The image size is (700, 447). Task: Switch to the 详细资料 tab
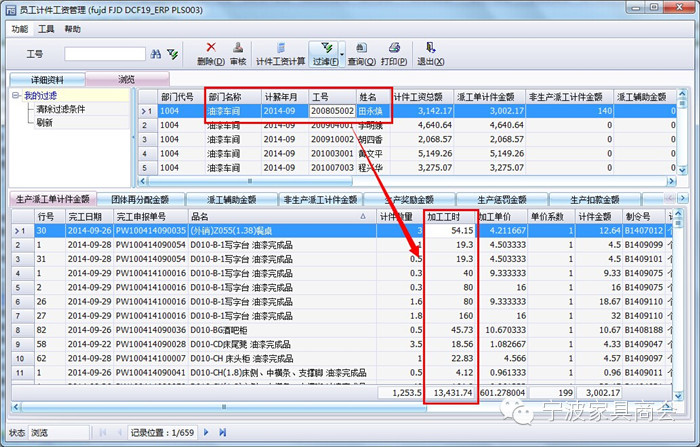tap(47, 80)
